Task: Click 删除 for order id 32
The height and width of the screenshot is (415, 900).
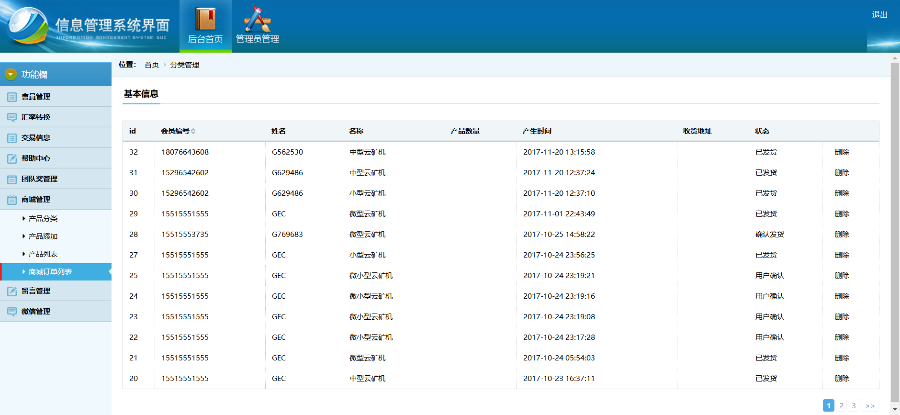Action: 842,152
